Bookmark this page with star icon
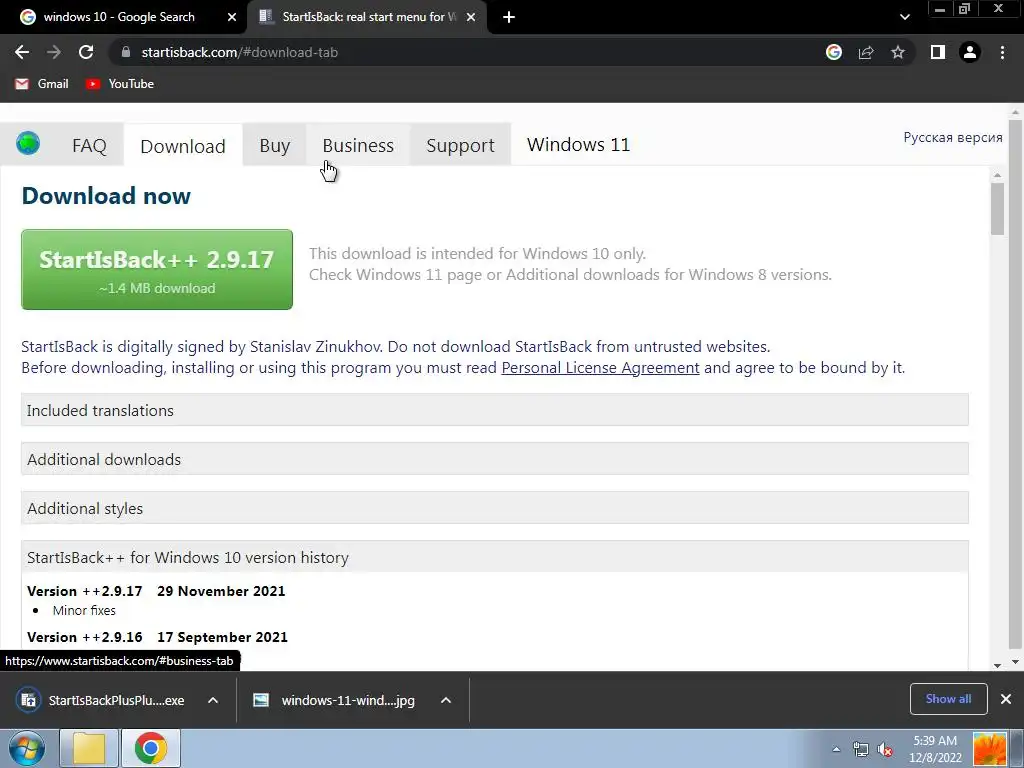 coord(898,52)
